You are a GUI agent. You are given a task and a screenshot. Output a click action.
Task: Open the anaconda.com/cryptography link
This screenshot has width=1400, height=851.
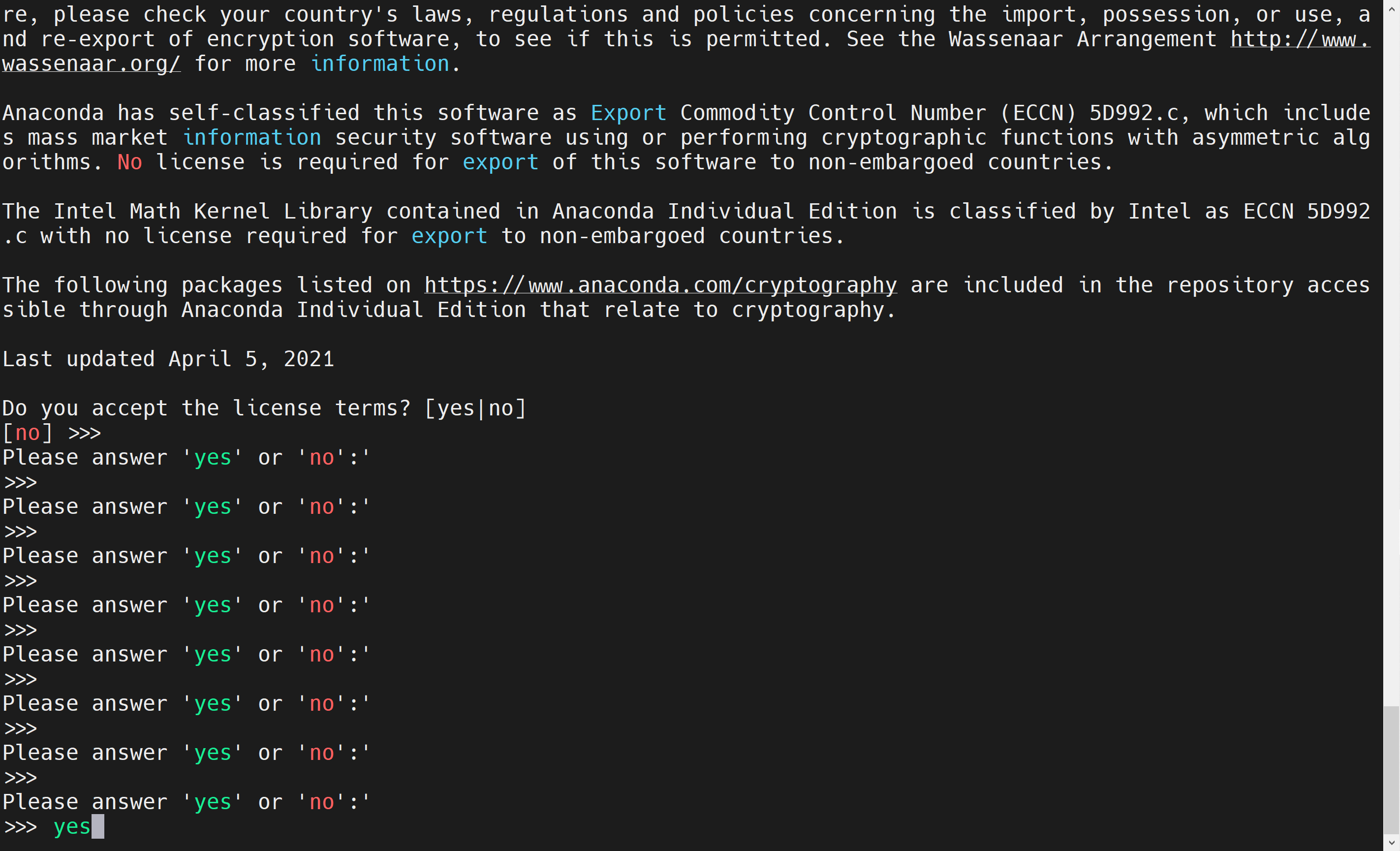(x=660, y=285)
